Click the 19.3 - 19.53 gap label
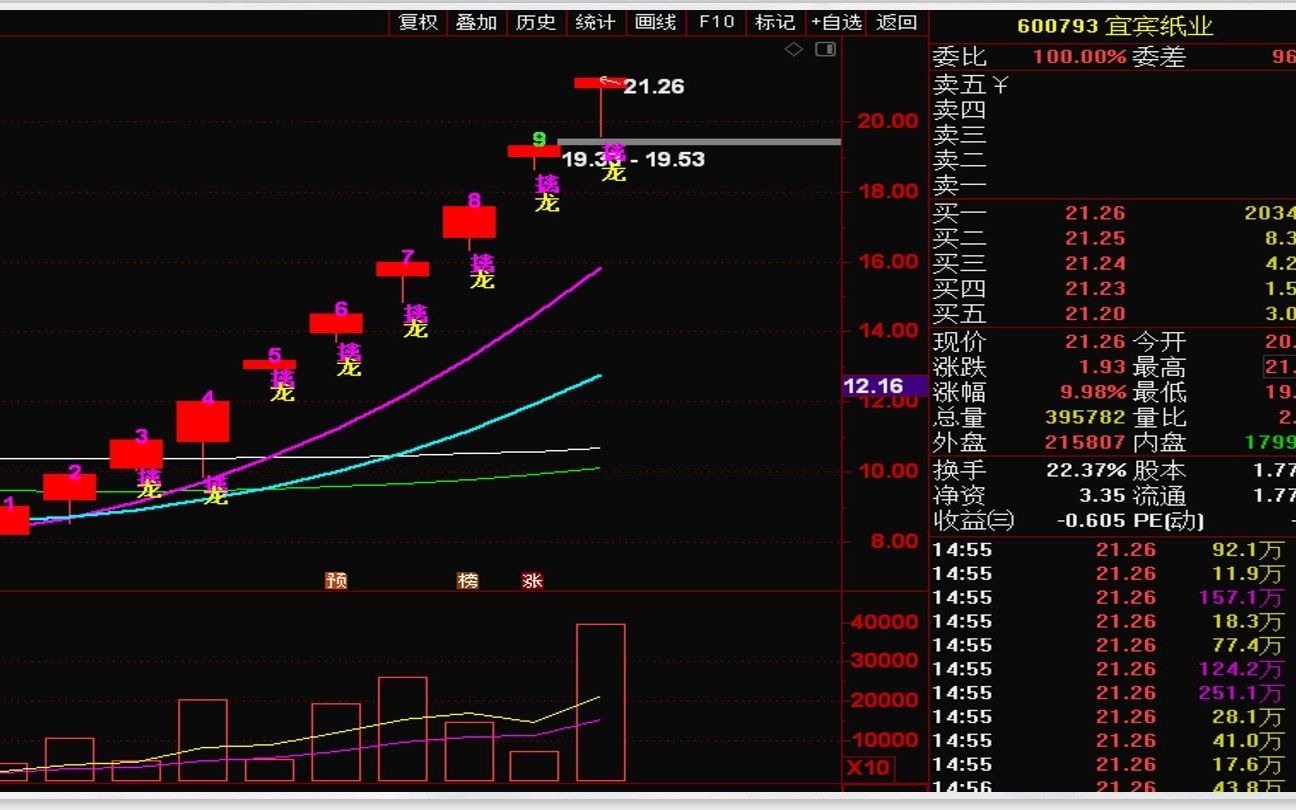The image size is (1296, 810). click(x=633, y=160)
